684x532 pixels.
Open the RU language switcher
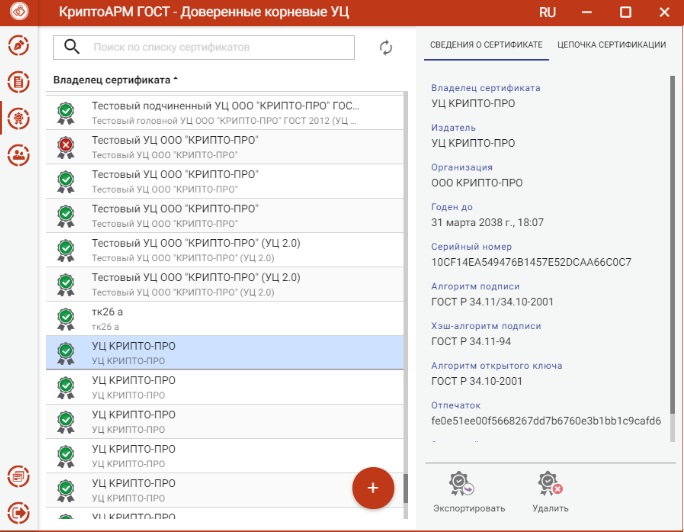pyautogui.click(x=547, y=13)
